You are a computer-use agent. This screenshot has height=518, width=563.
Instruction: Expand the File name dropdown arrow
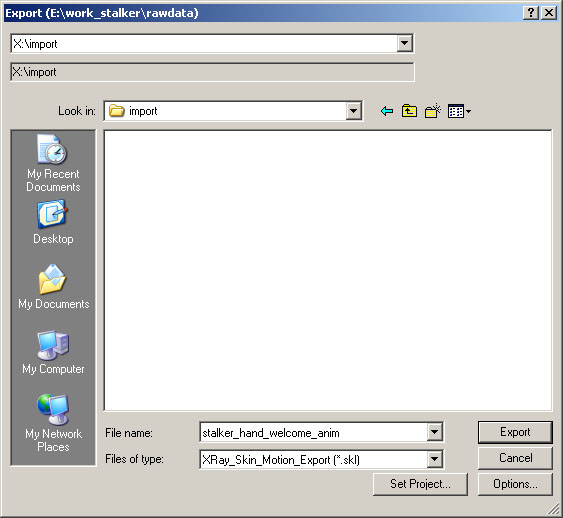pos(434,432)
